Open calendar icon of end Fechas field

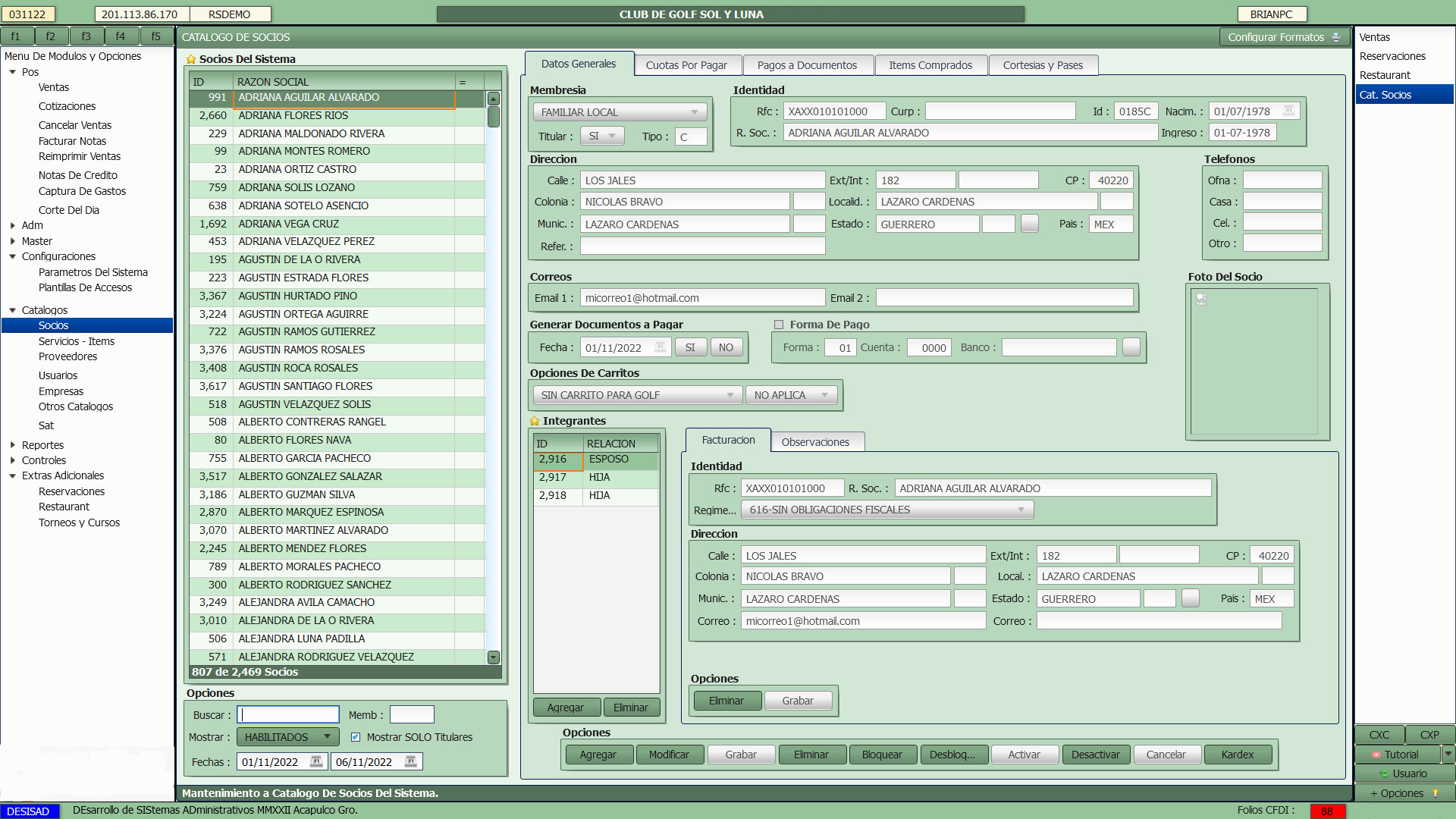410,761
